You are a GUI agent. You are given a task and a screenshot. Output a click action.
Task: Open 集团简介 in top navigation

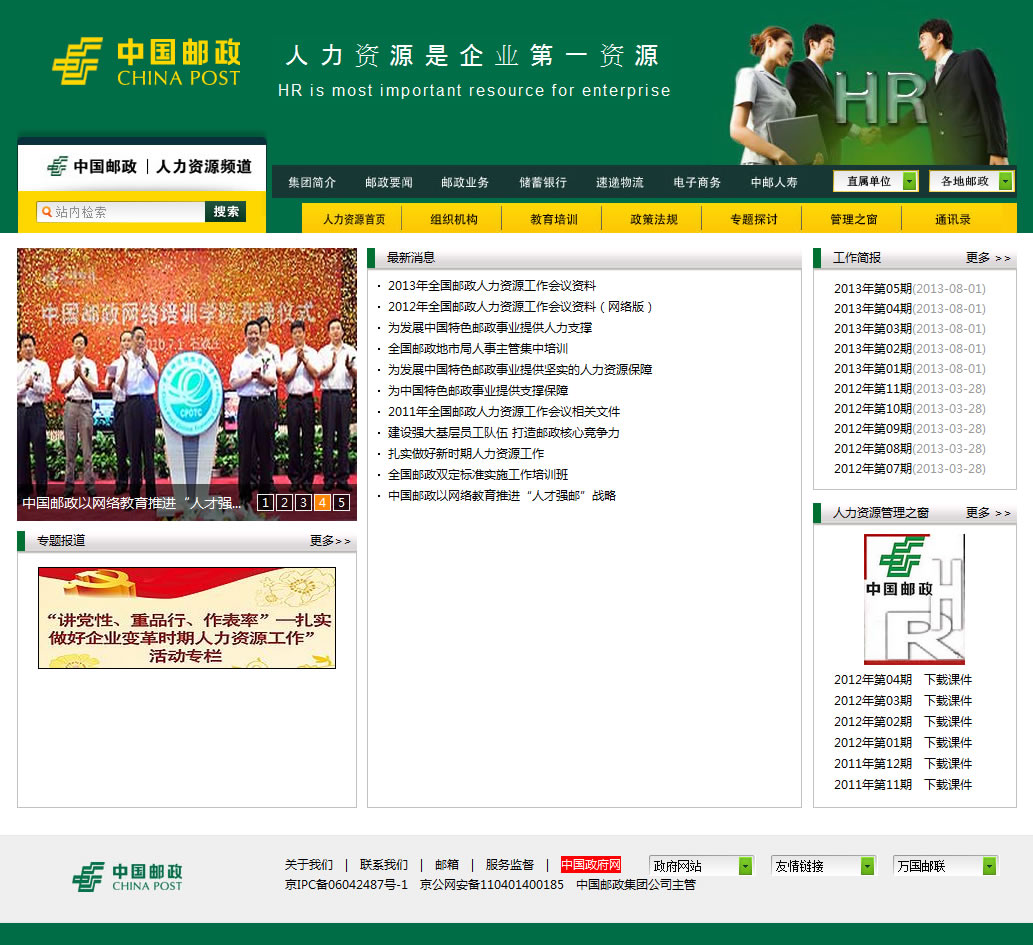(312, 183)
